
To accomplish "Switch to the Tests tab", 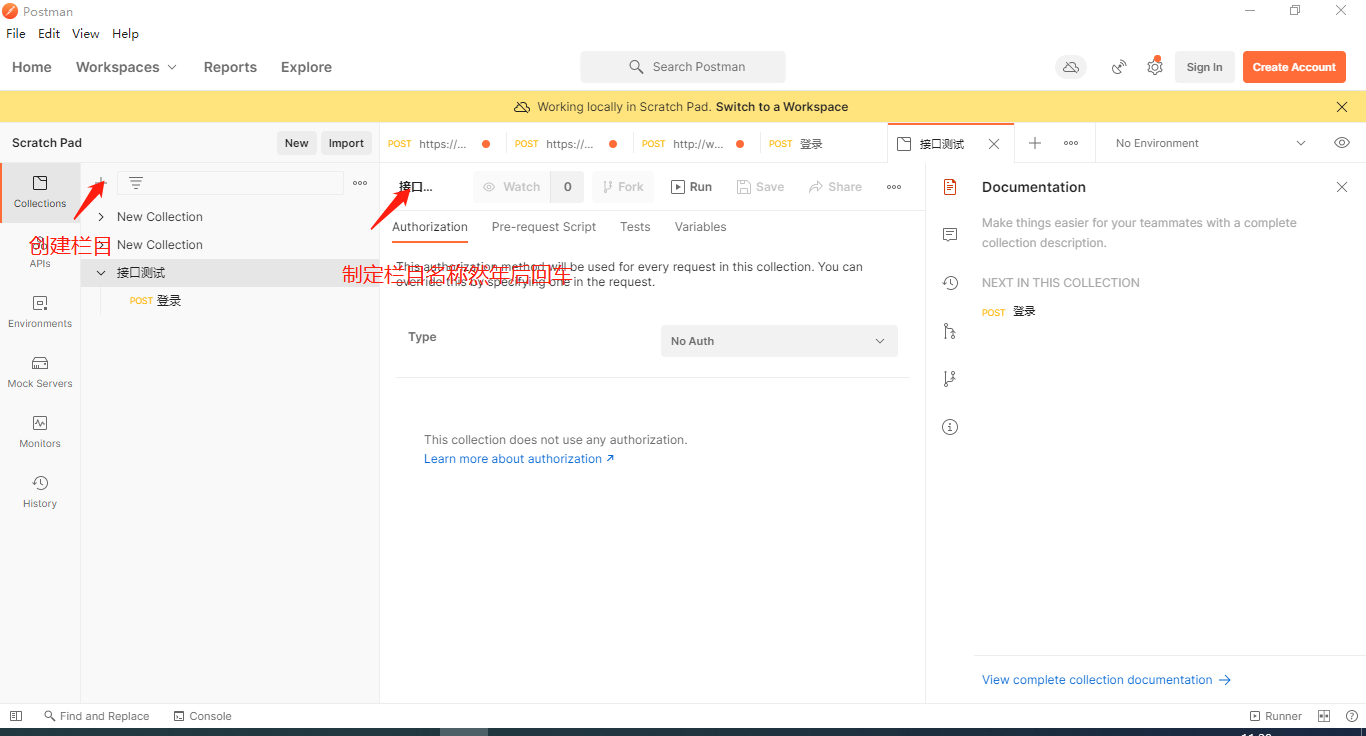I will pyautogui.click(x=635, y=227).
